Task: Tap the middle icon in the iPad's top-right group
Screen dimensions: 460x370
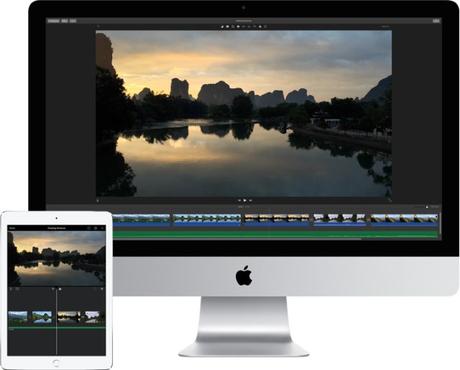Action: (95, 228)
